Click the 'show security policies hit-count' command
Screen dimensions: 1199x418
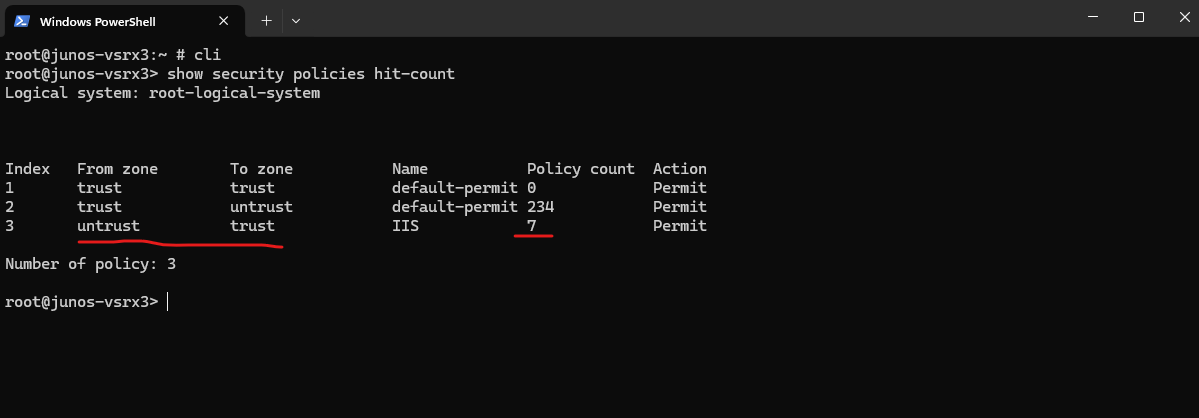(x=310, y=74)
